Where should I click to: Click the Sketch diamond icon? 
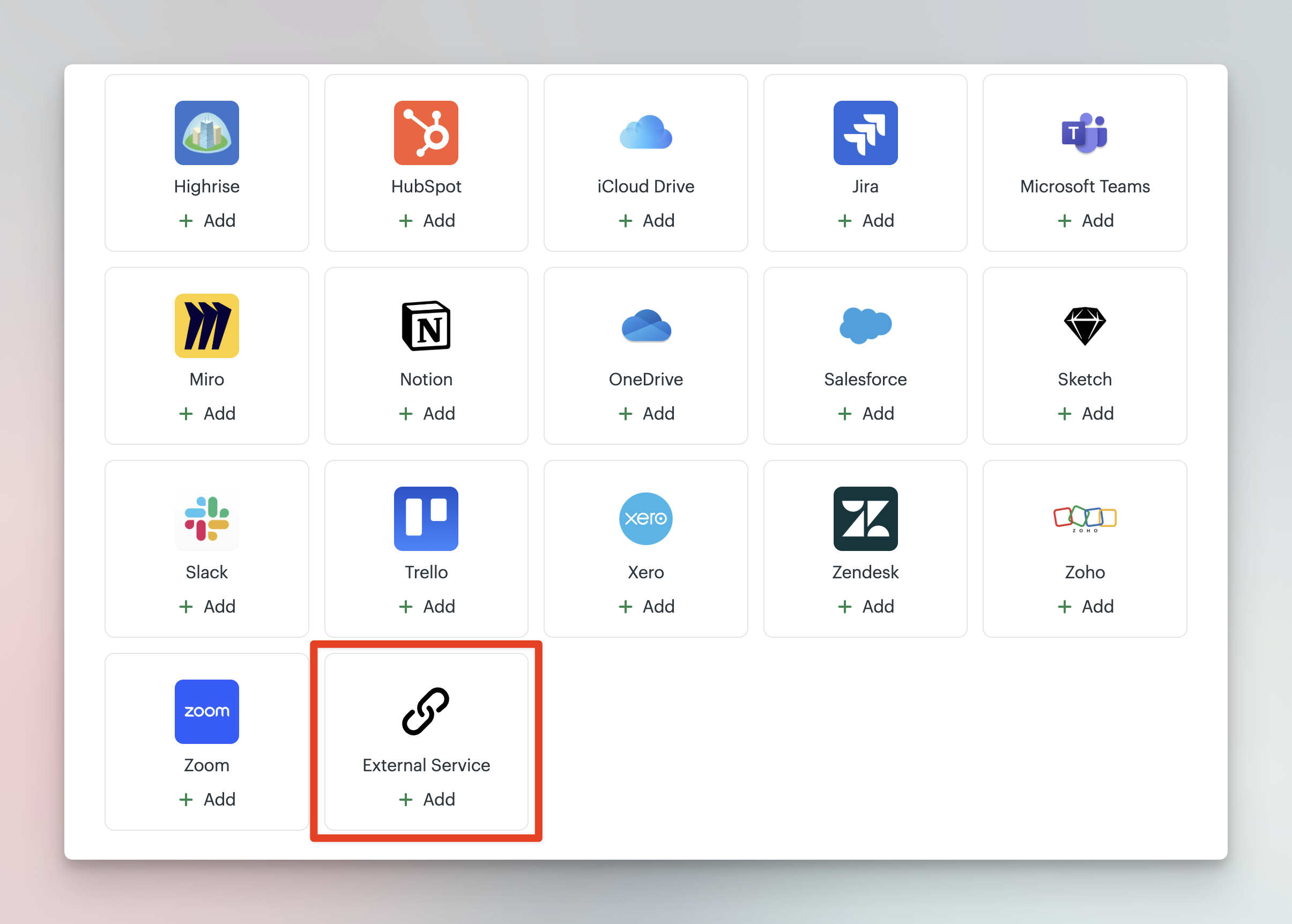(x=1084, y=326)
